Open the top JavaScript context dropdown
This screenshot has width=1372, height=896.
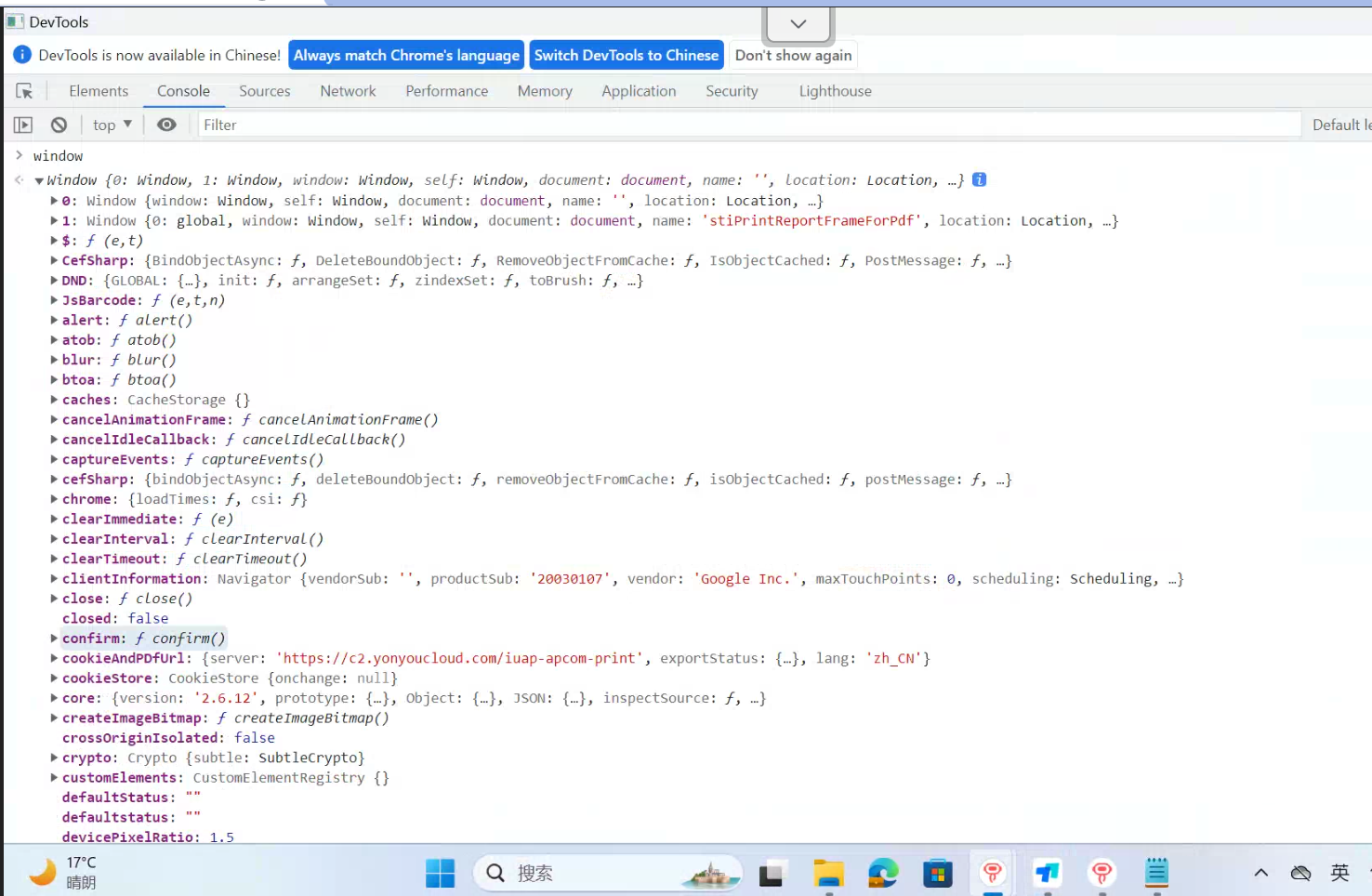[x=112, y=125]
